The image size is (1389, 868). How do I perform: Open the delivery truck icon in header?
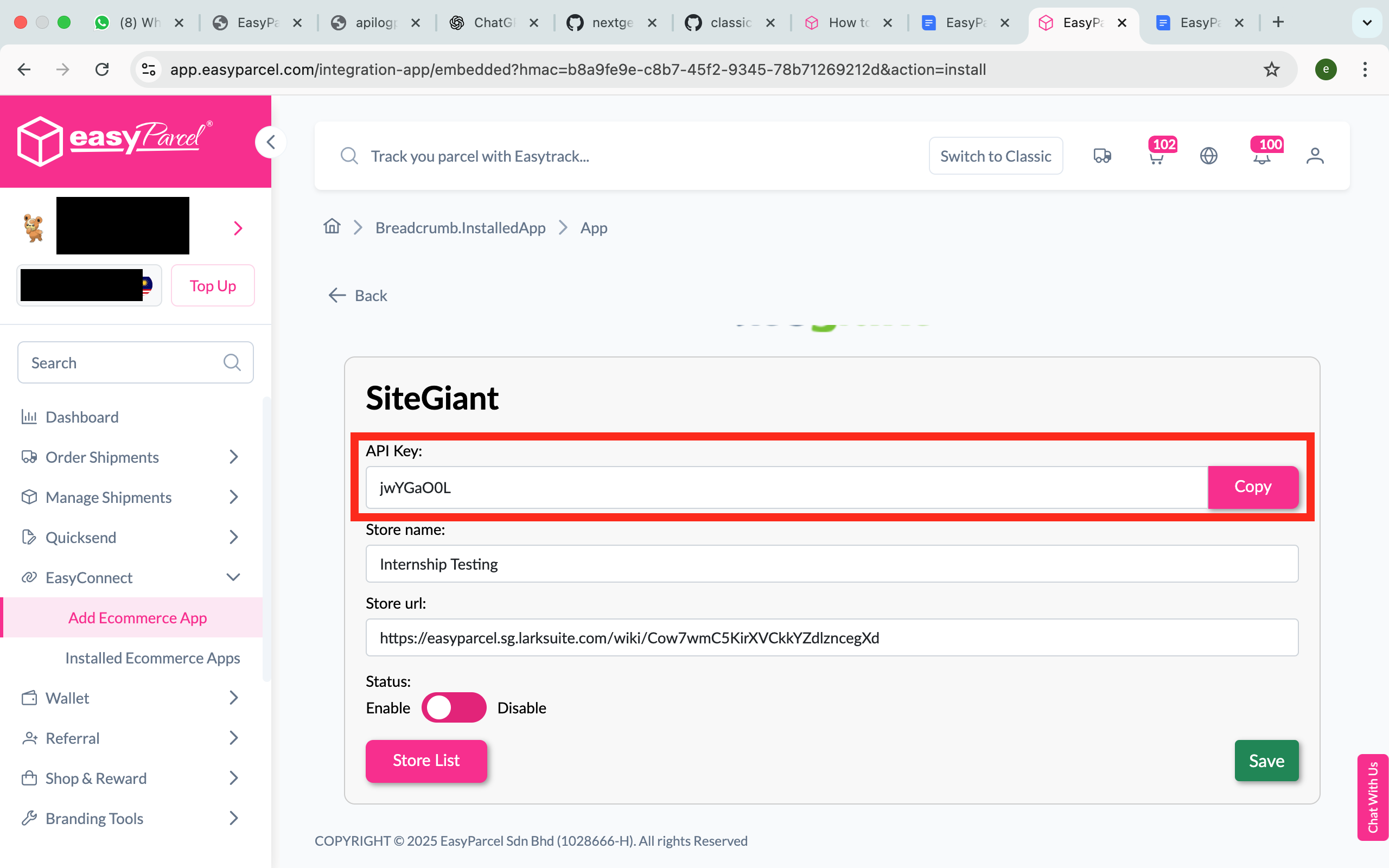click(x=1102, y=156)
